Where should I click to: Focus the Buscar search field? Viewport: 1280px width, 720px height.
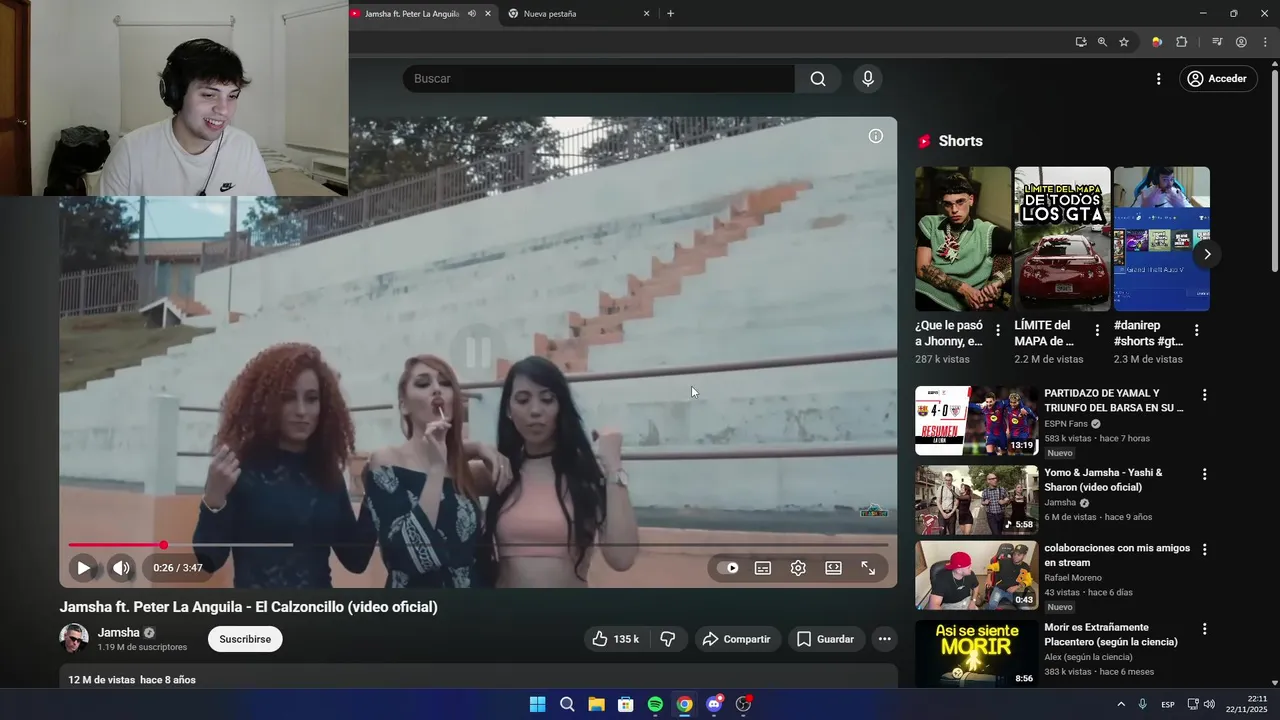tap(599, 79)
